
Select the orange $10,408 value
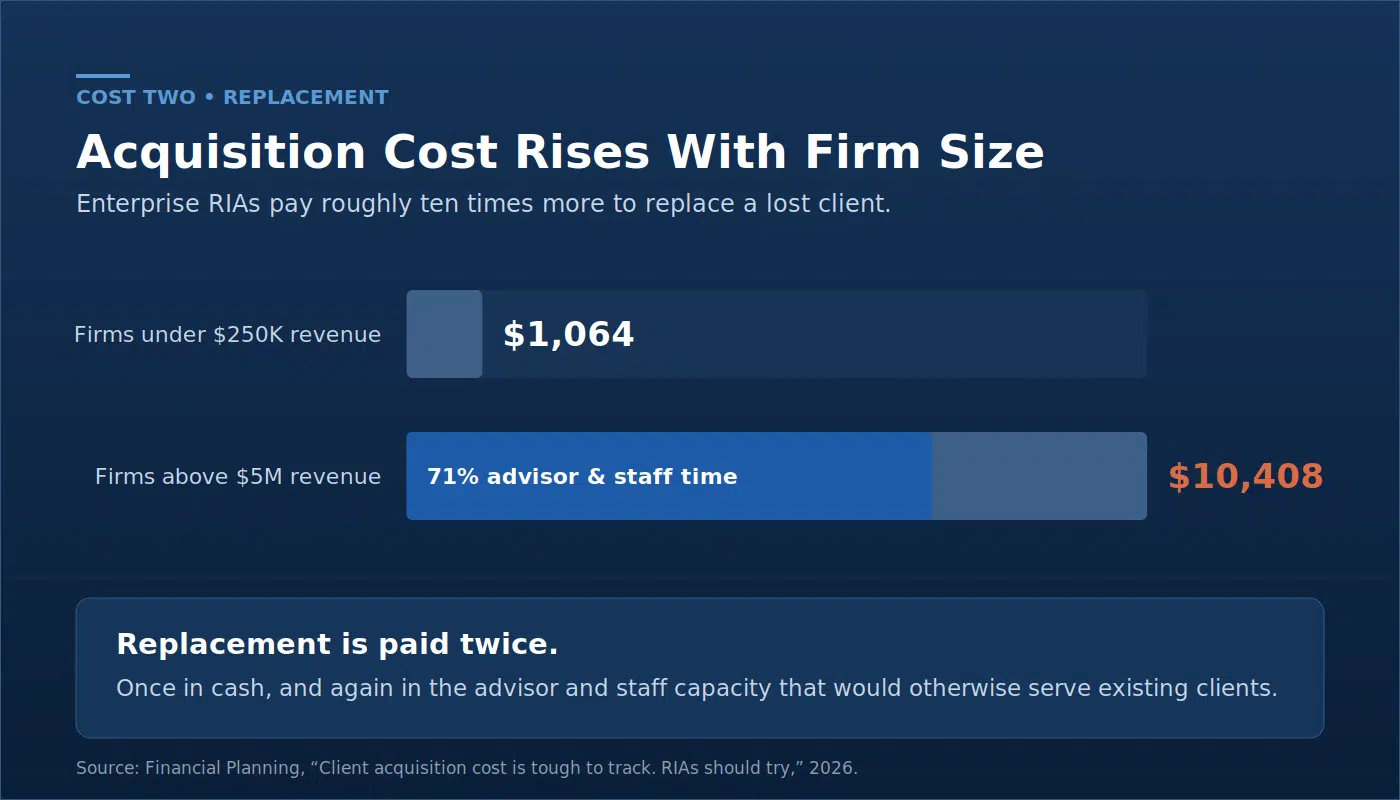(x=1245, y=476)
